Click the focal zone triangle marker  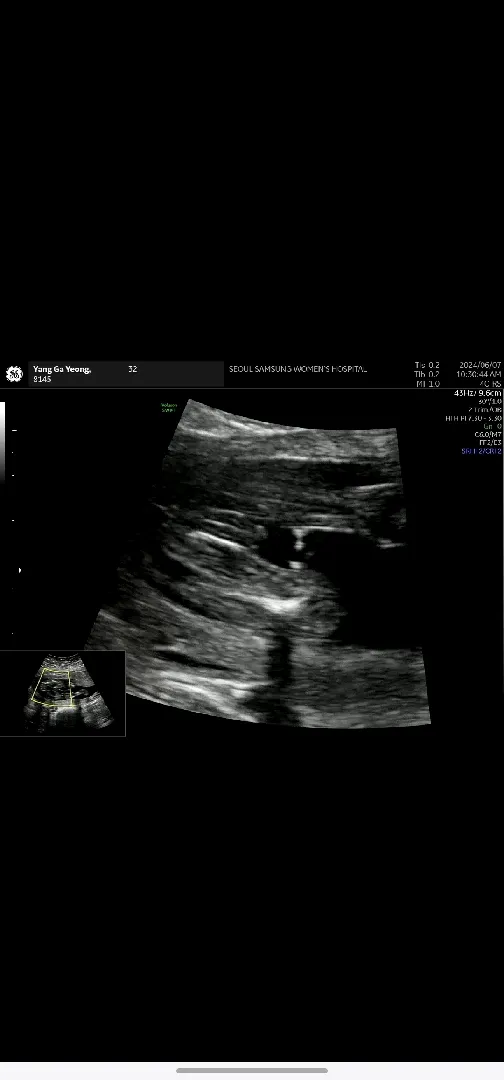(19, 570)
